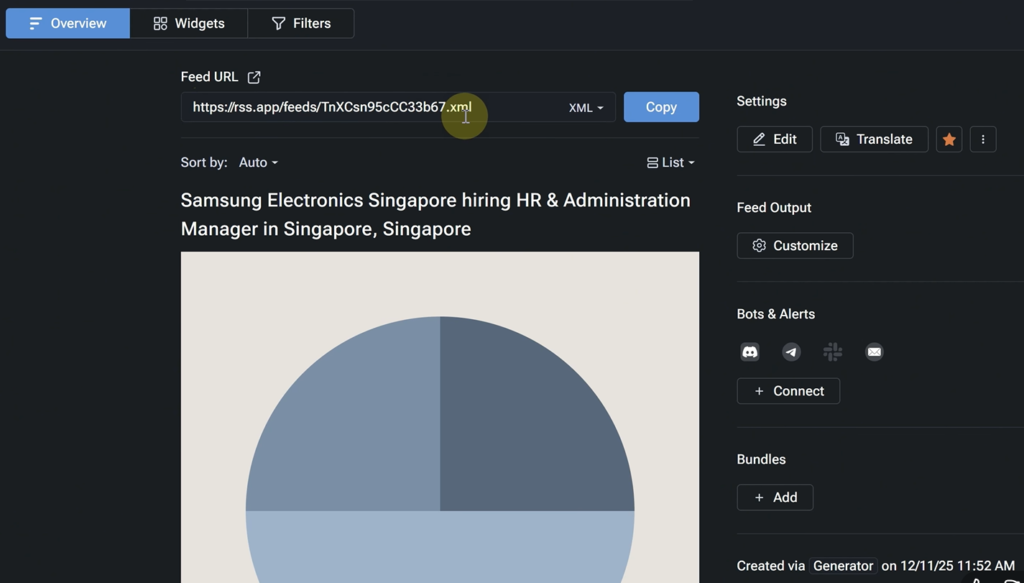
Task: Click the Translate button
Action: (874, 139)
